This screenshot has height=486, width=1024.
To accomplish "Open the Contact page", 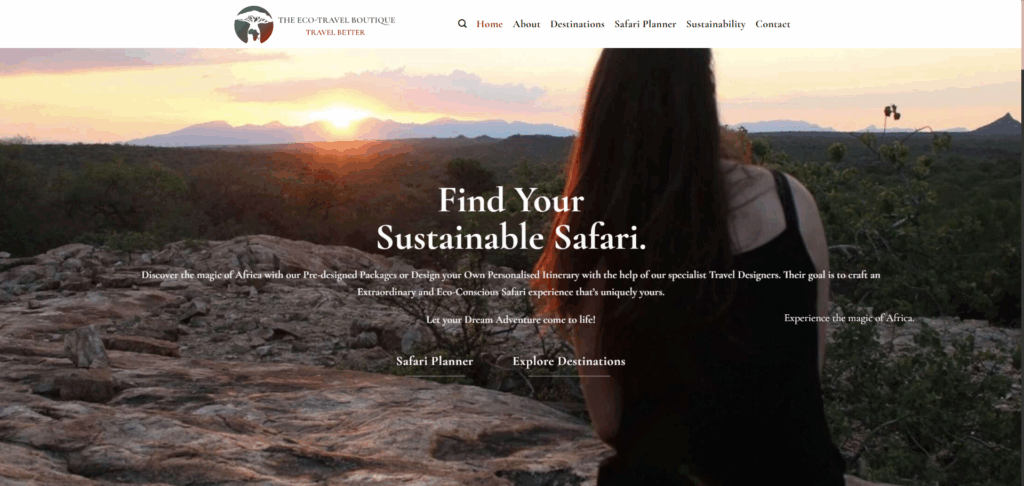I will point(773,24).
